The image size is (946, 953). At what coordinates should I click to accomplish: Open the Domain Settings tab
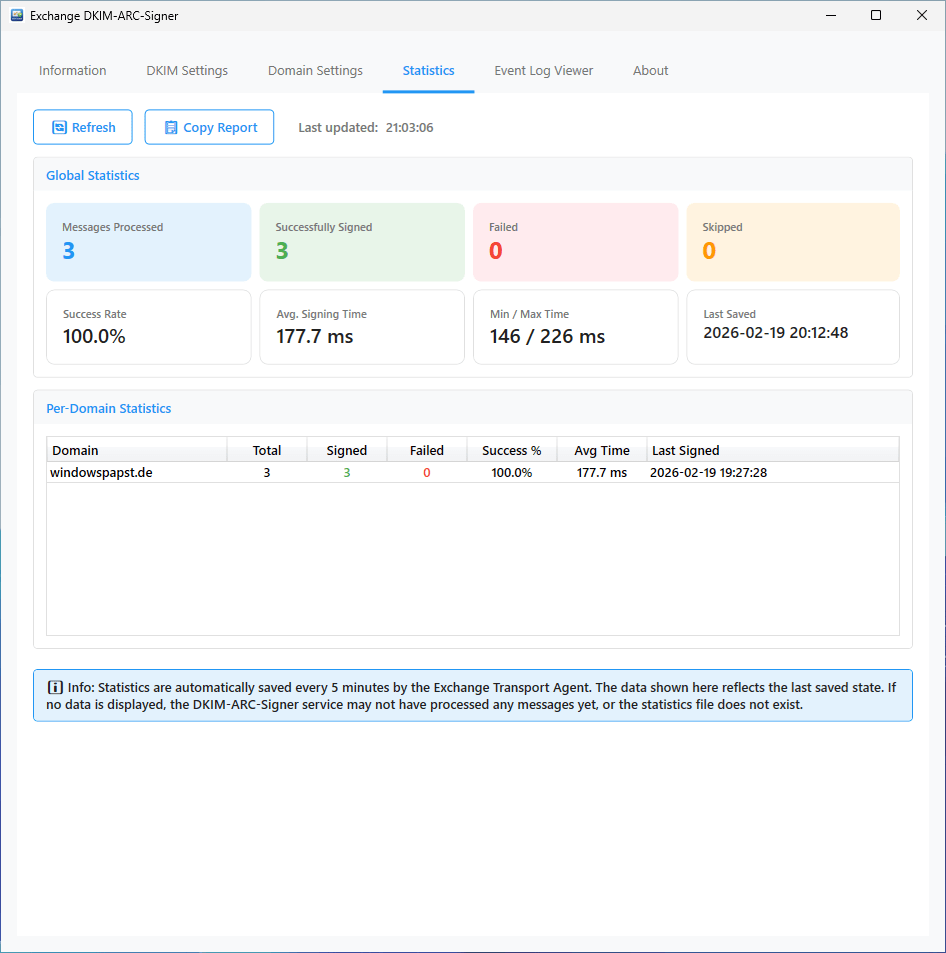pyautogui.click(x=315, y=71)
